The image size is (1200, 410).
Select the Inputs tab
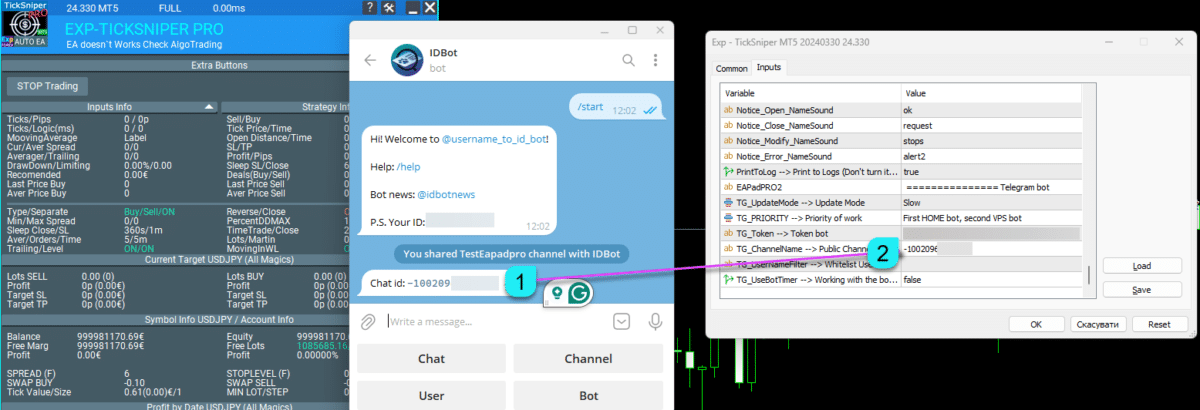769,68
